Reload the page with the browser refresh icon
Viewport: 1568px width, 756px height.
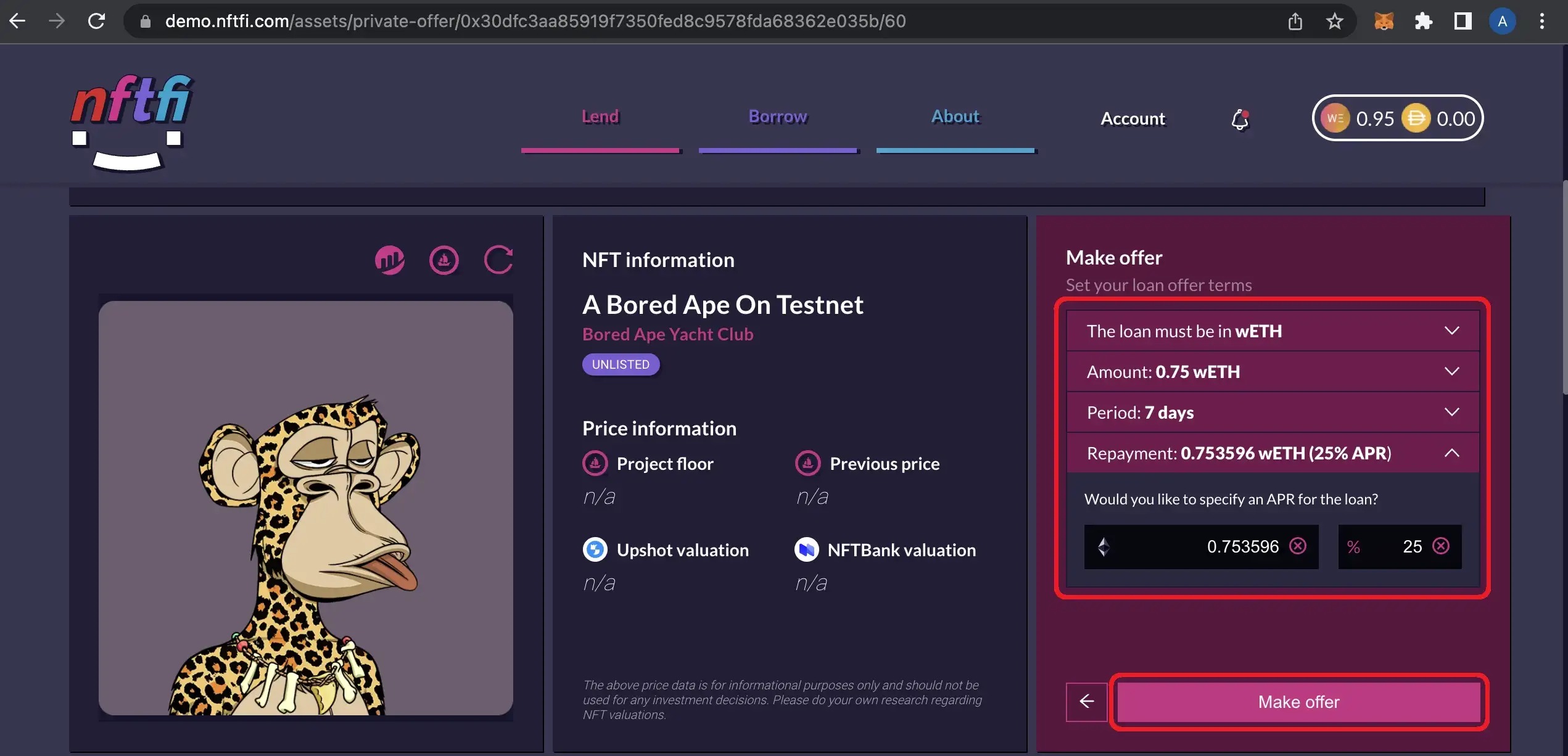(96, 21)
